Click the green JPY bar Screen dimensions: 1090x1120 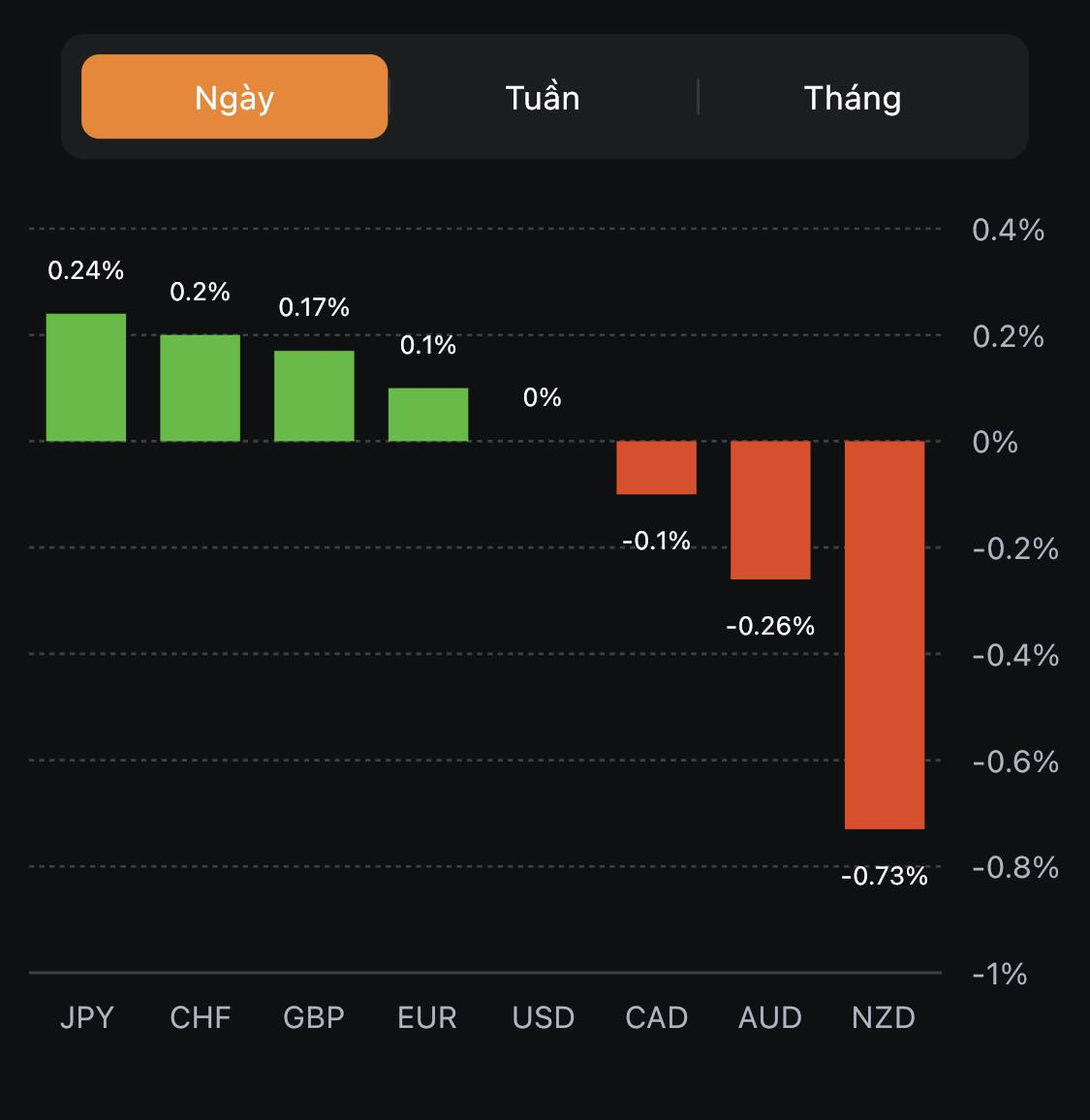pyautogui.click(x=86, y=378)
